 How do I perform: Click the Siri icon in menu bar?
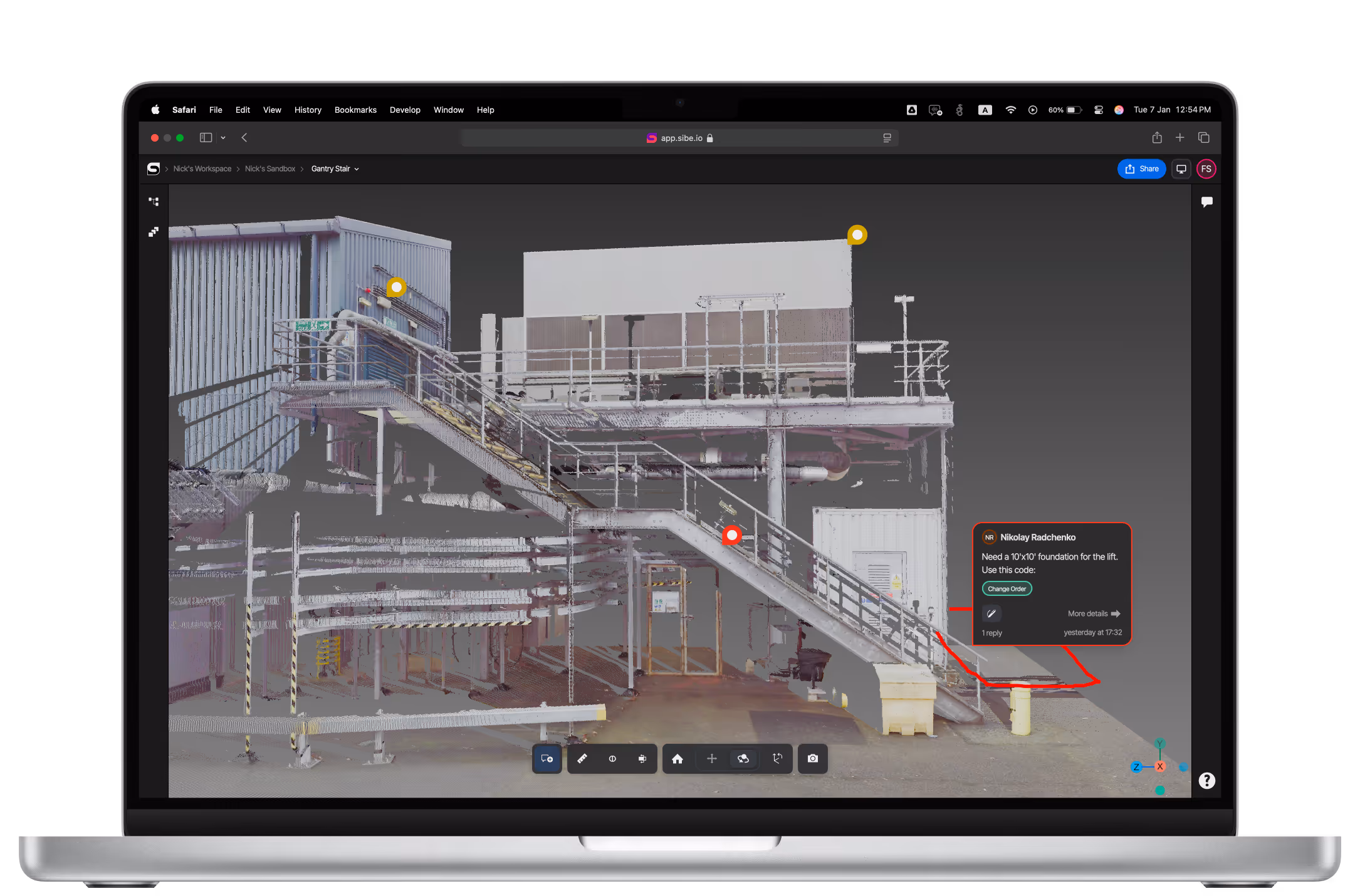(x=1119, y=110)
